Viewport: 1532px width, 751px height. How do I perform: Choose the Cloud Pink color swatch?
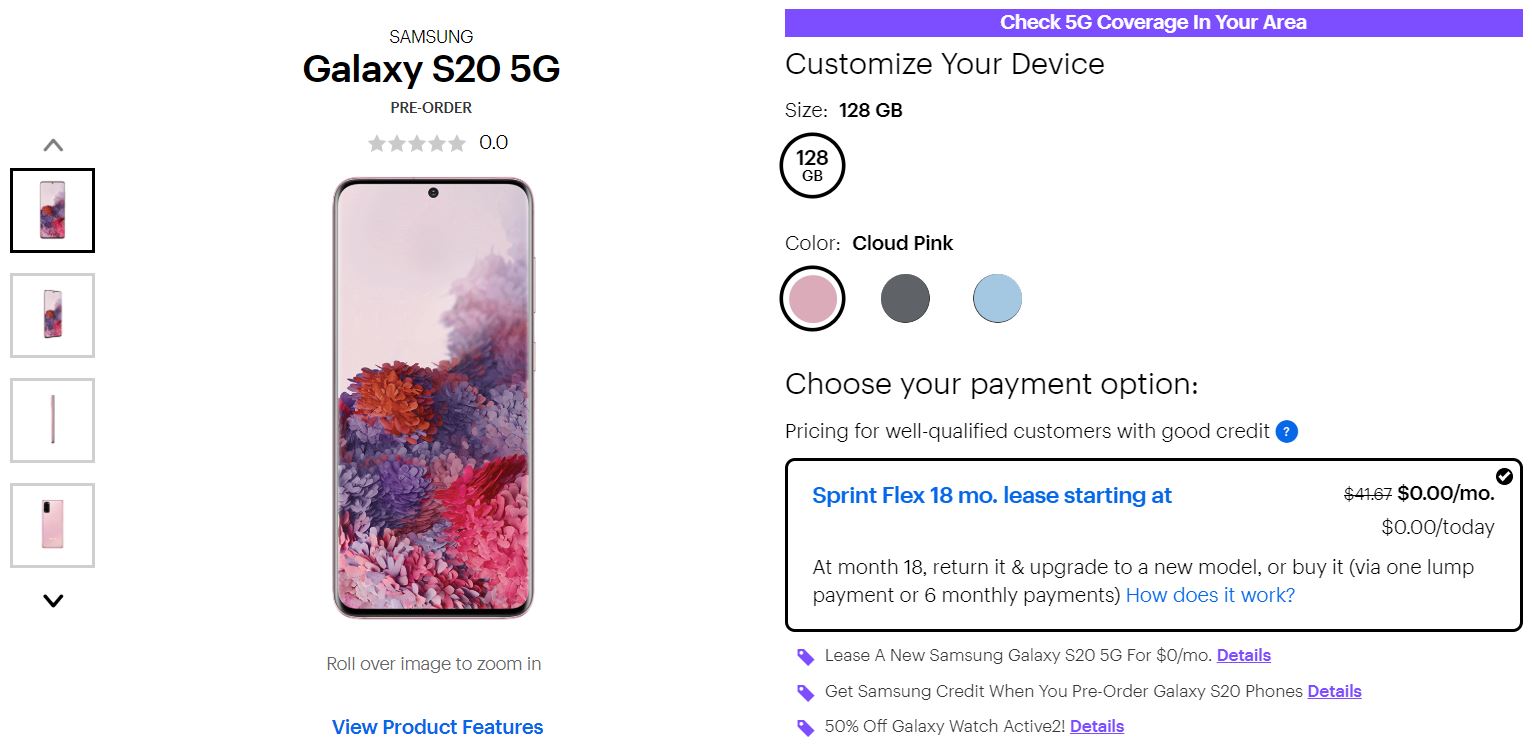point(812,298)
